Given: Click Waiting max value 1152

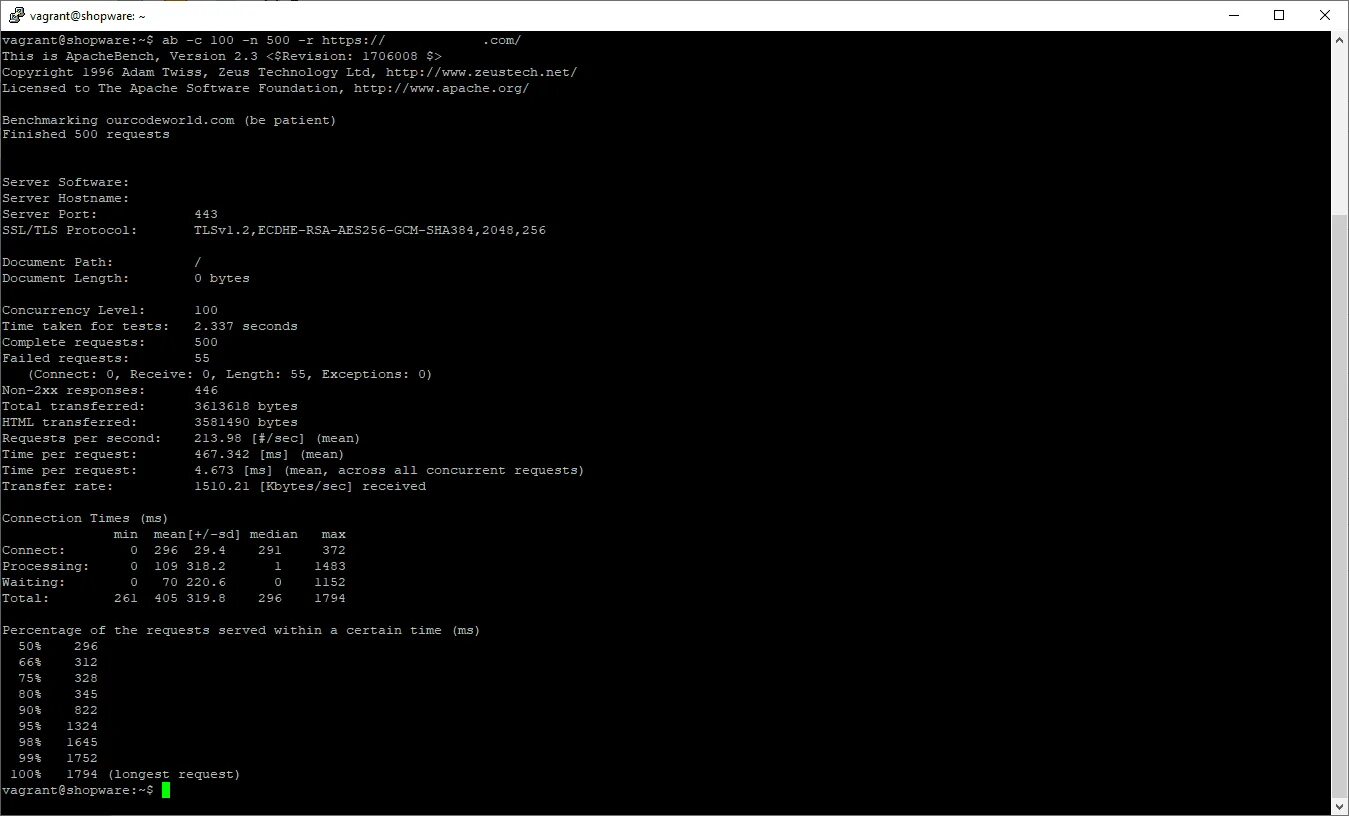Looking at the screenshot, I should click(x=330, y=582).
